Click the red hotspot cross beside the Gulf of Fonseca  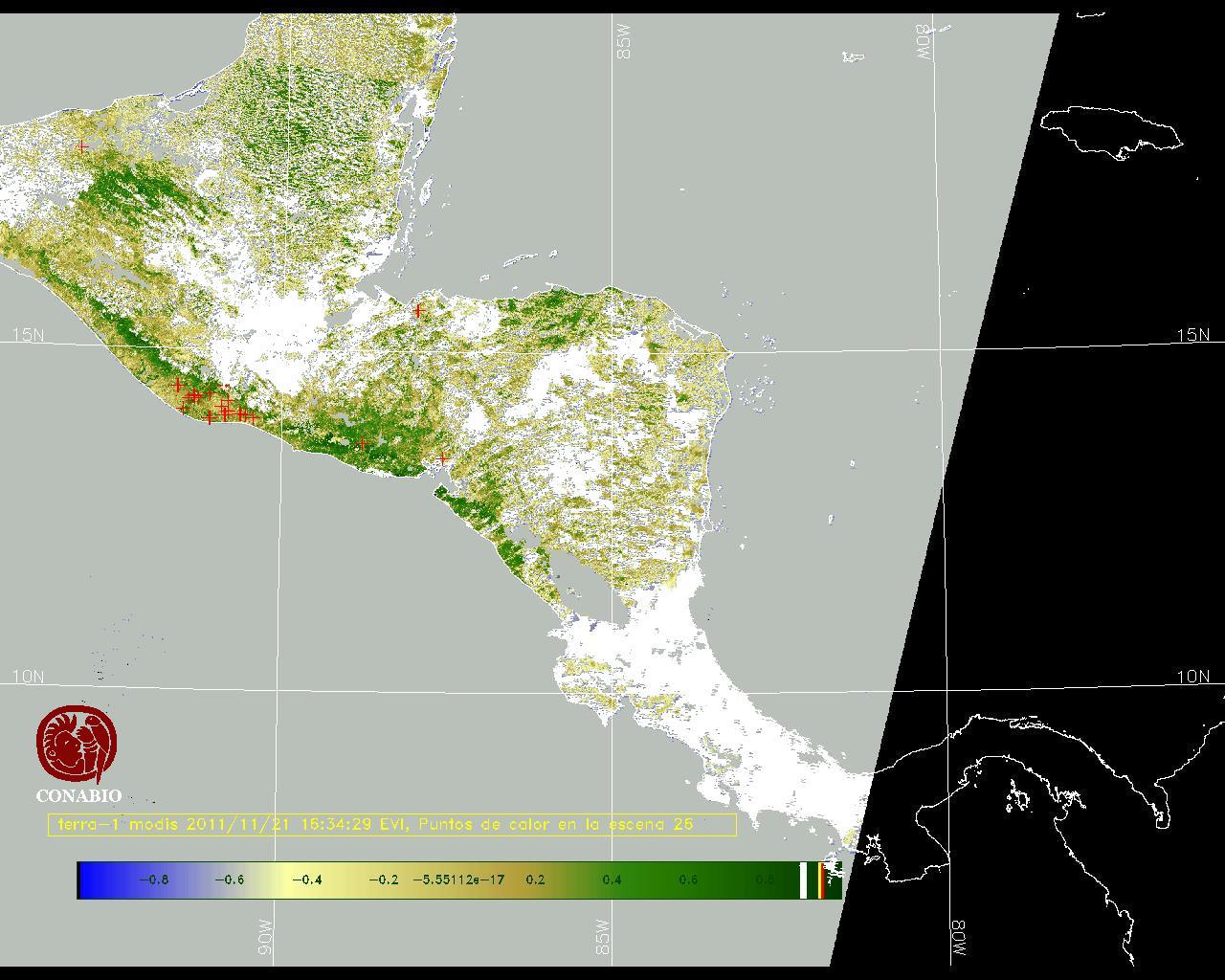(x=442, y=459)
